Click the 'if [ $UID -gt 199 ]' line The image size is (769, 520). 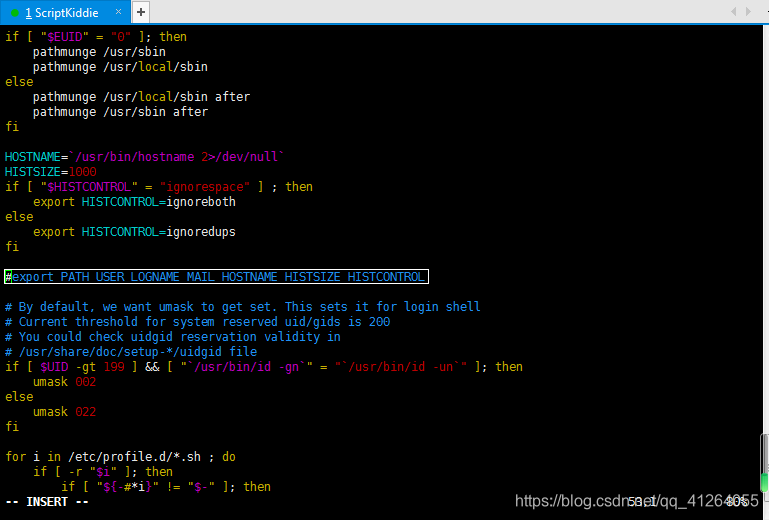(263, 366)
